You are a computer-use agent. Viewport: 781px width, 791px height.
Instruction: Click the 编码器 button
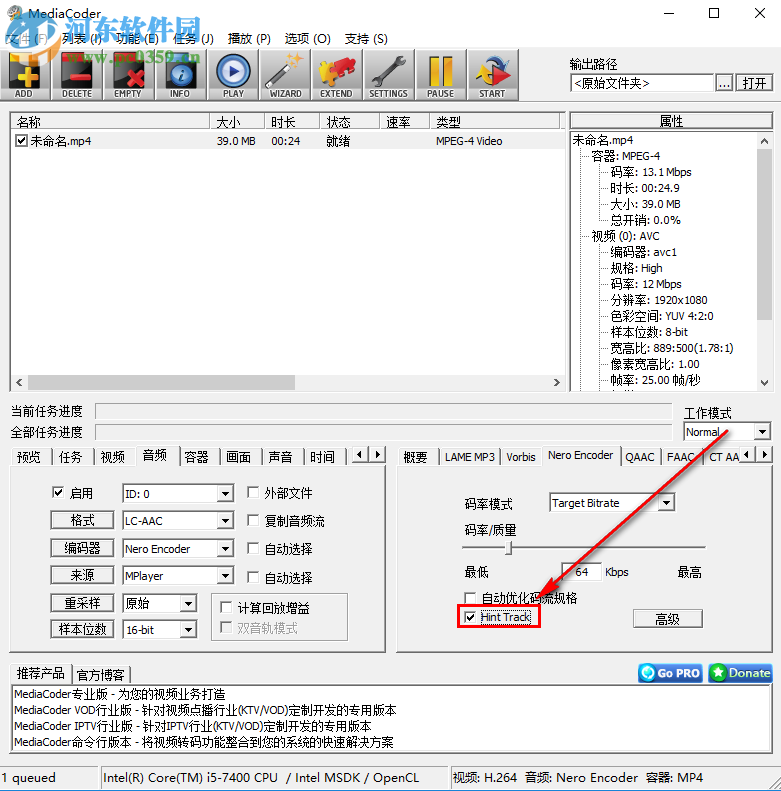82,548
